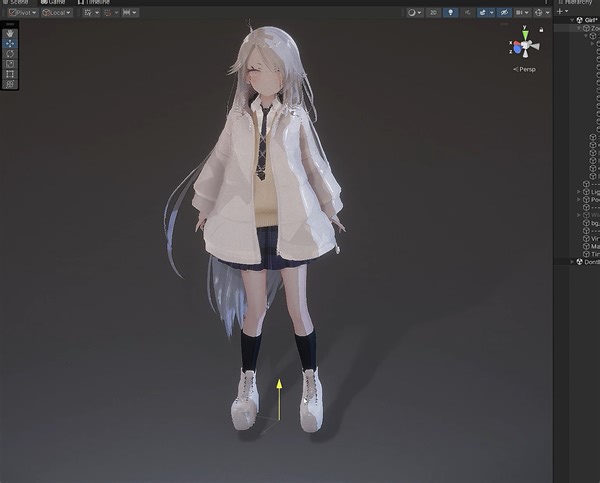This screenshot has height=483, width=600.
Task: Expand the Po… object in Hierarchy
Action: coord(579,199)
